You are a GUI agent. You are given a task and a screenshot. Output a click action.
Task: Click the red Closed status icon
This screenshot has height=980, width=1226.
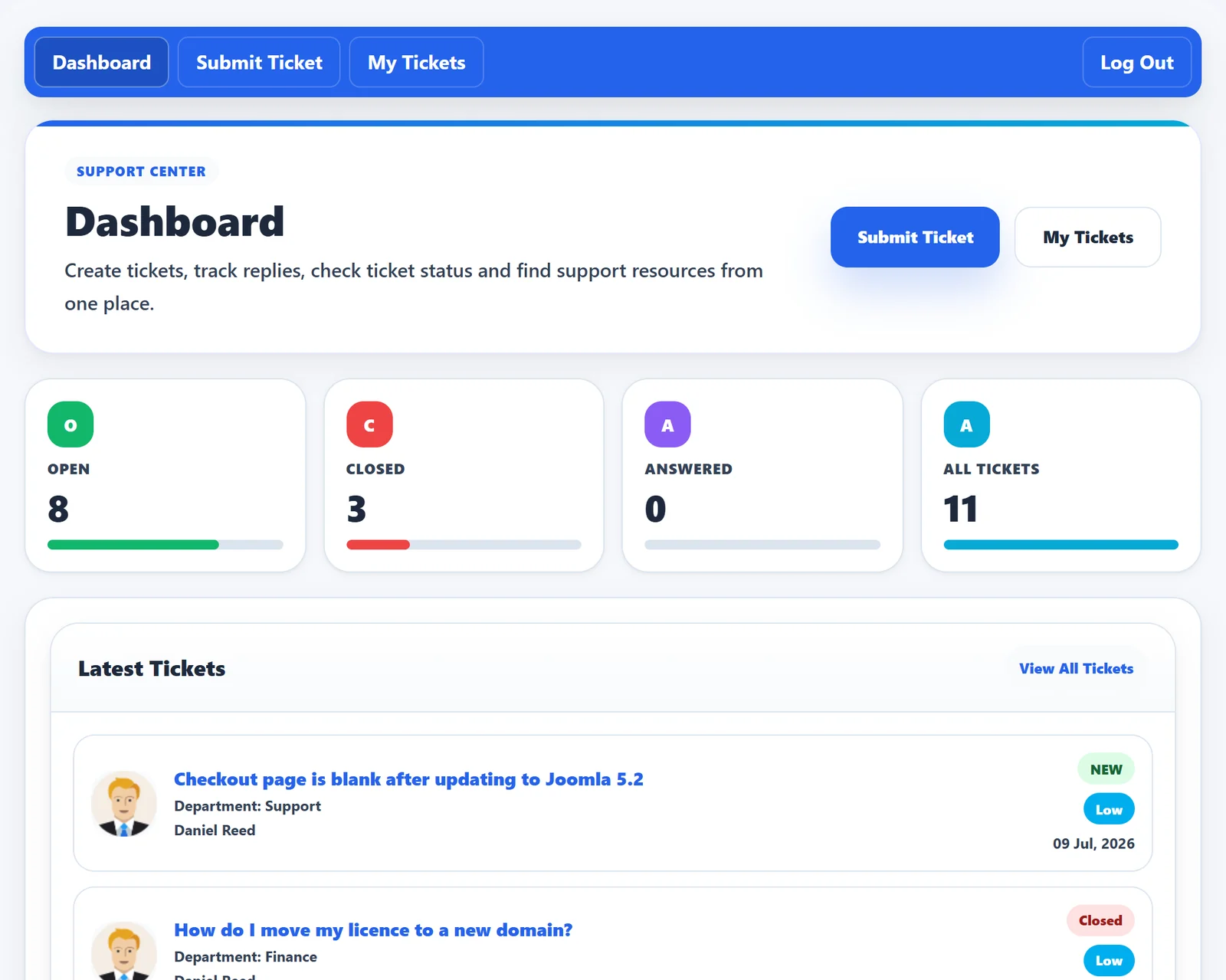point(369,424)
